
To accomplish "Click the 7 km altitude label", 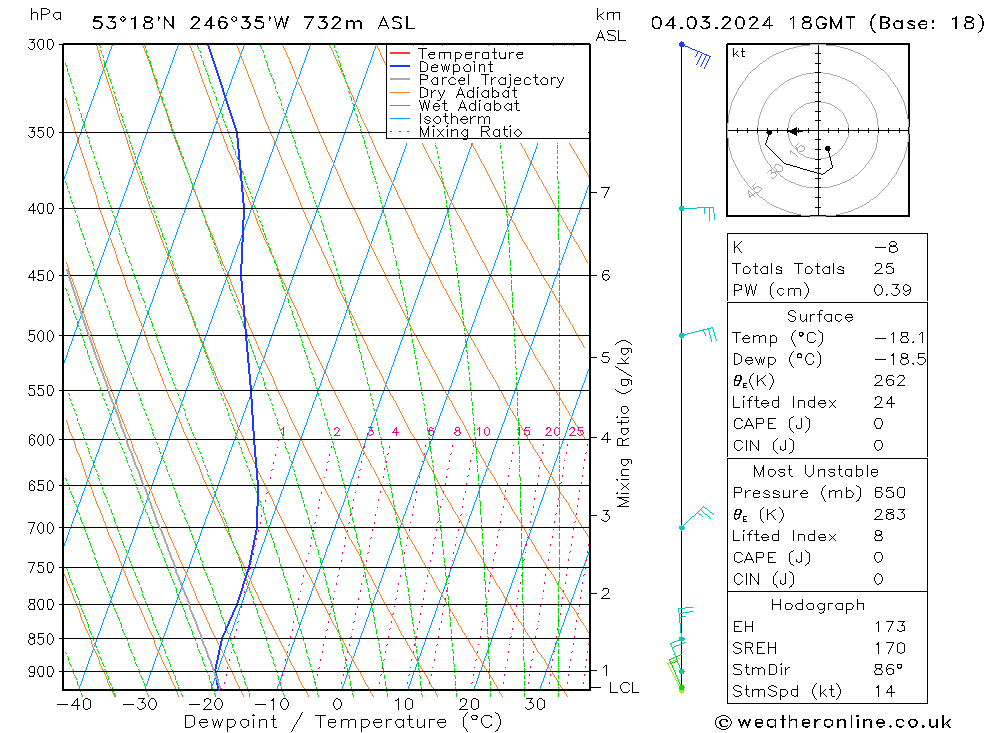I will pos(605,192).
